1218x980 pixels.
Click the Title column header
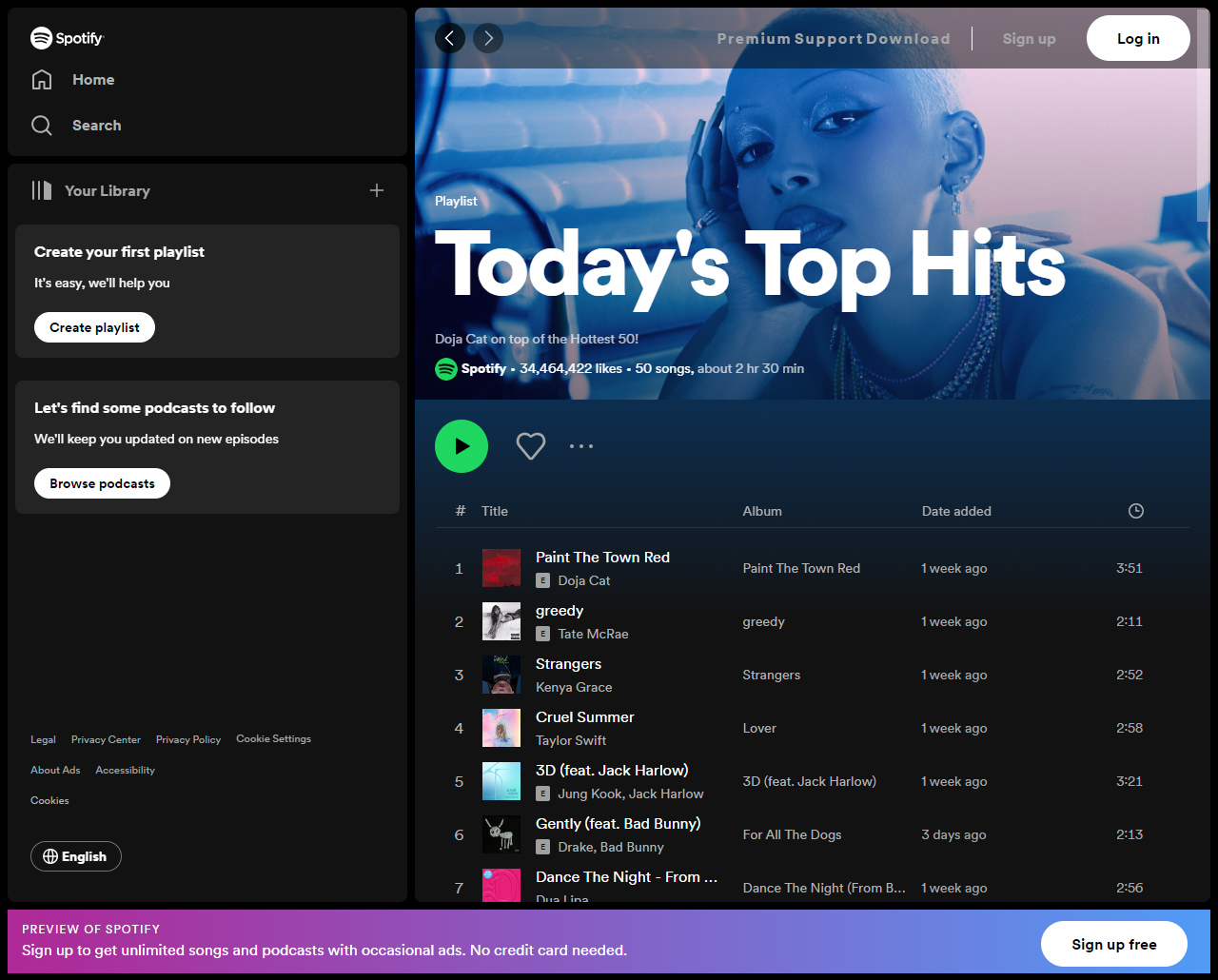[495, 511]
